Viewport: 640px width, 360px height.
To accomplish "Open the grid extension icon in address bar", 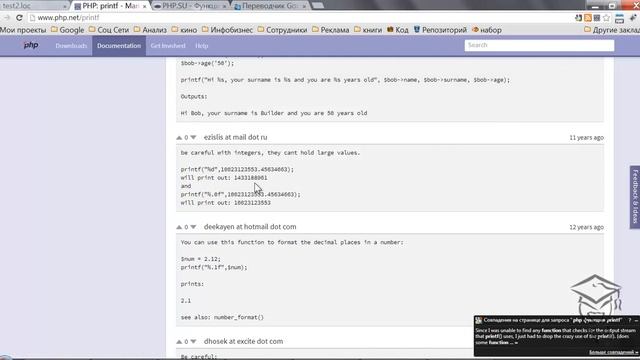I will (x=597, y=18).
